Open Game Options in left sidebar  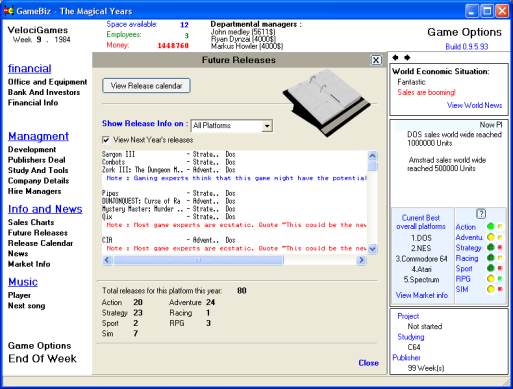pyautogui.click(x=39, y=346)
